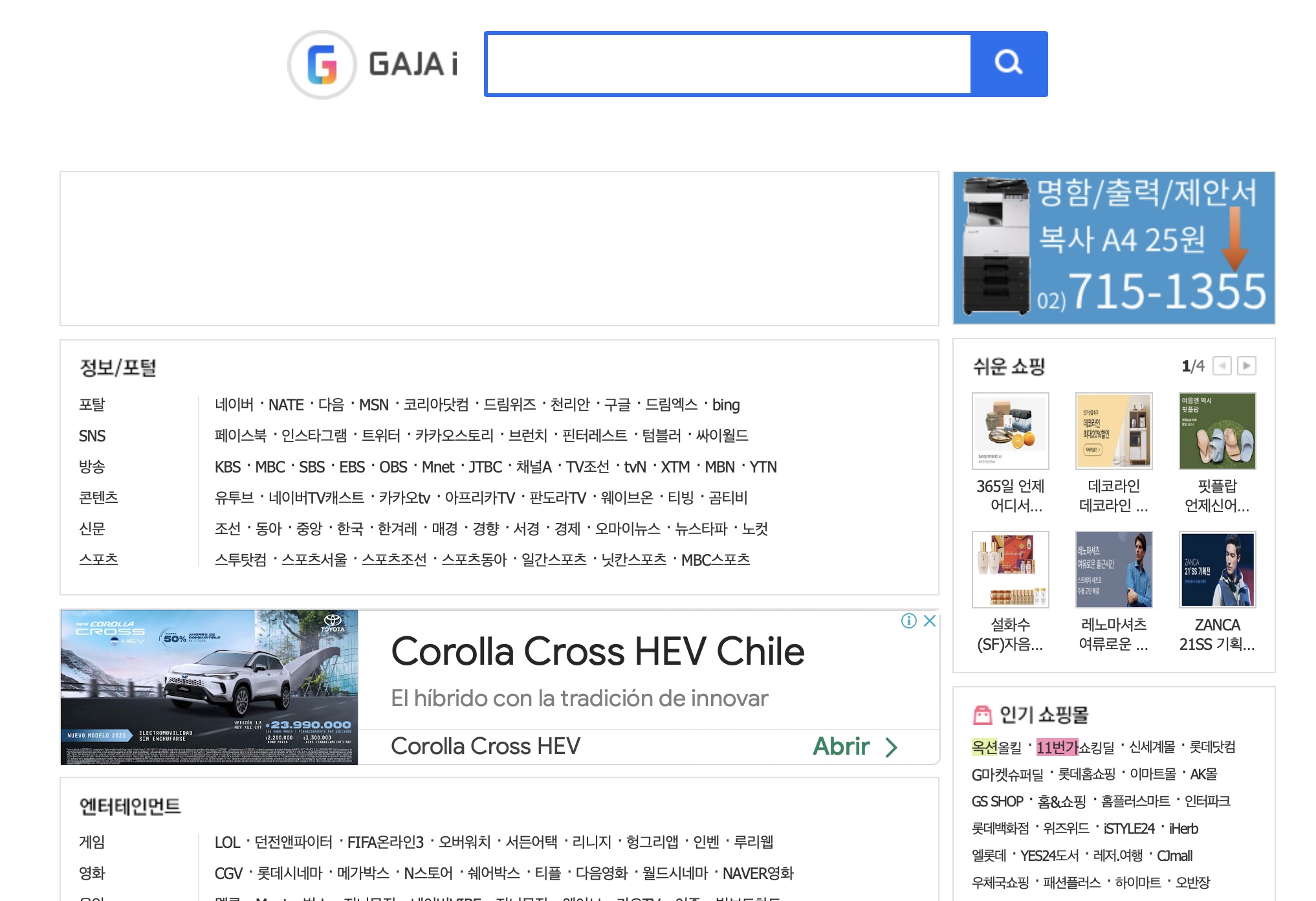Open 네이버 portal link
The width and height of the screenshot is (1316, 901).
click(234, 405)
